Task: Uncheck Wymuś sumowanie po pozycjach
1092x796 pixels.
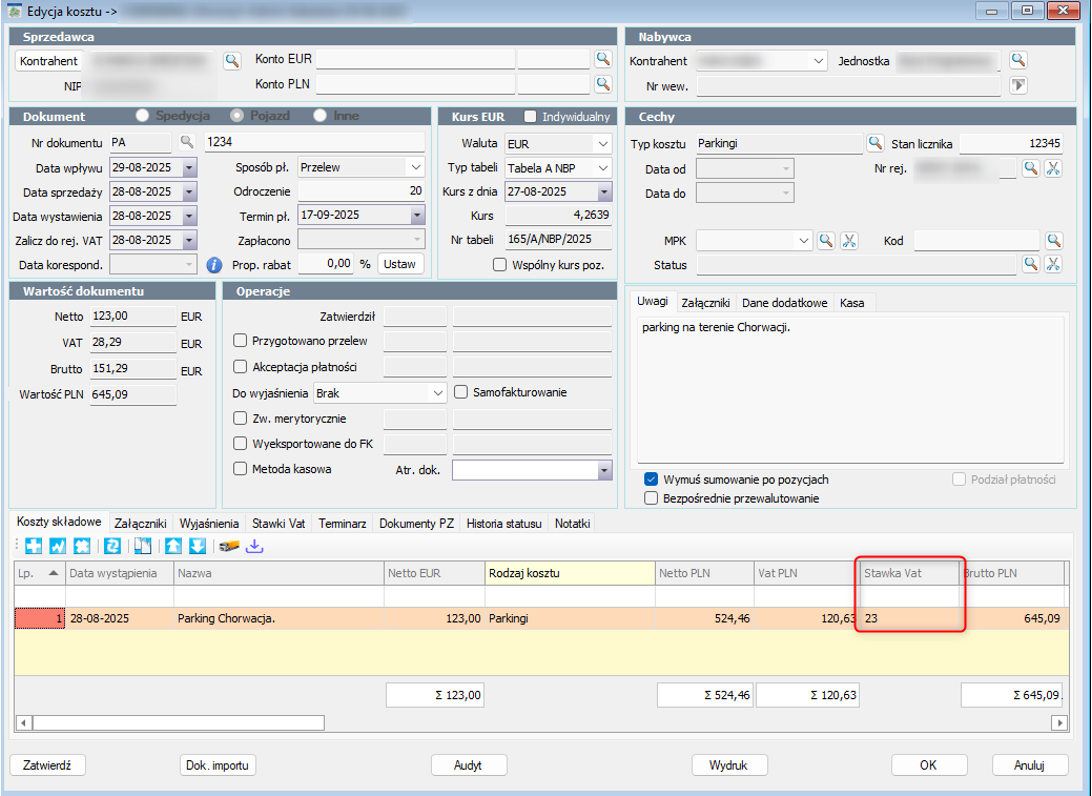Action: (651, 479)
